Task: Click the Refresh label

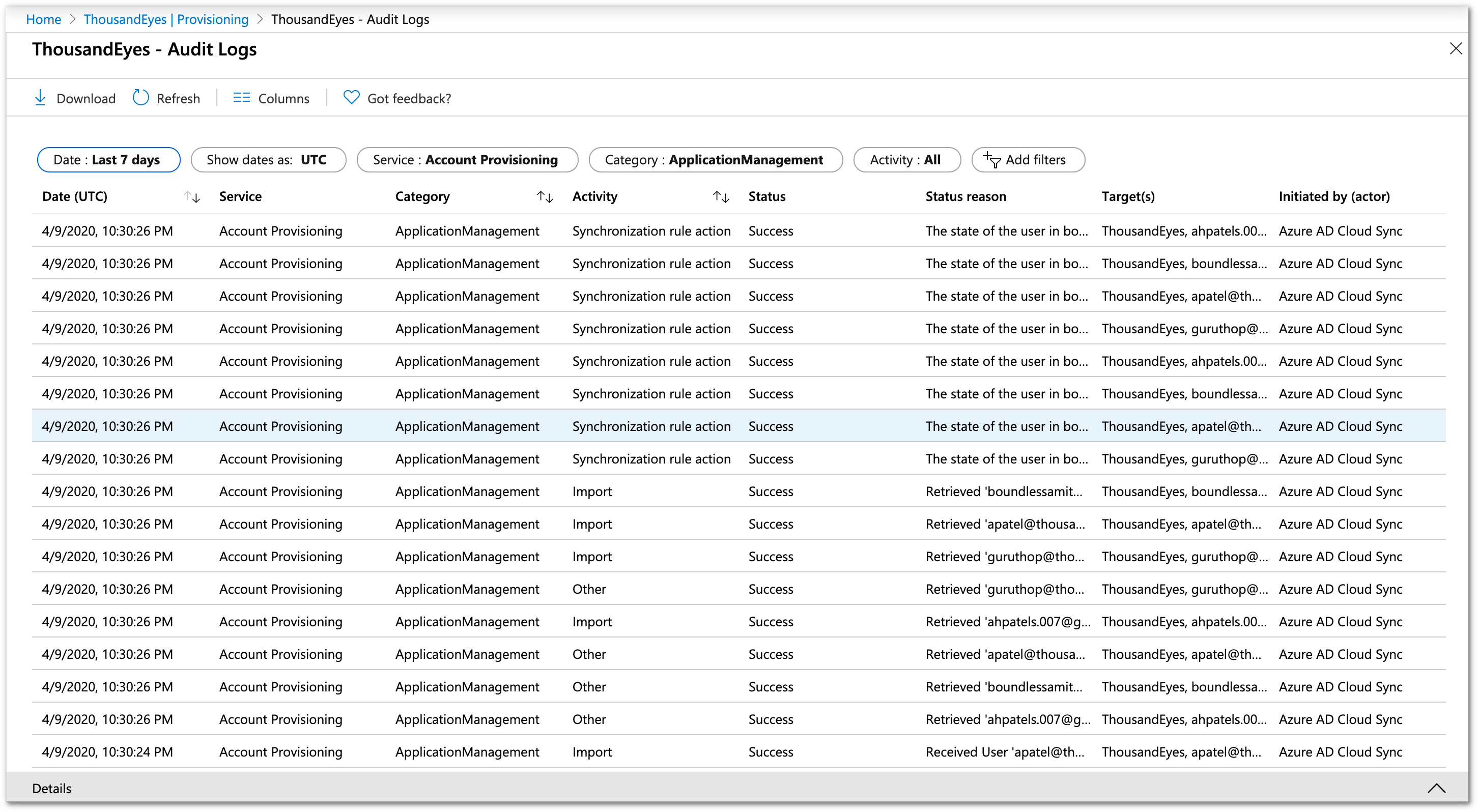Action: pyautogui.click(x=179, y=99)
